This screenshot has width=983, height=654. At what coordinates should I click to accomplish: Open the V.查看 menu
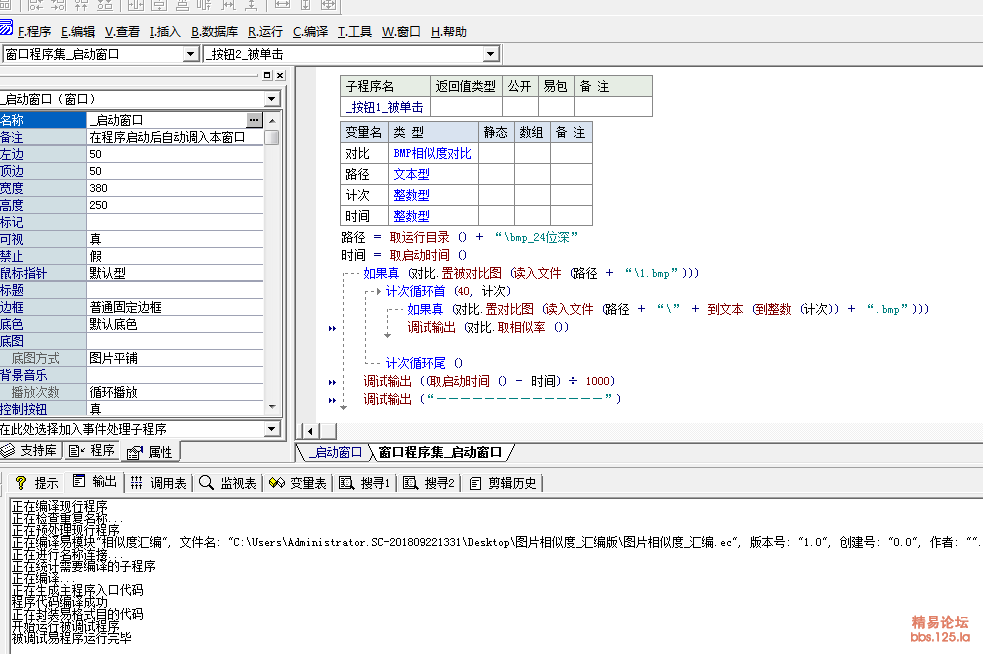pos(122,32)
